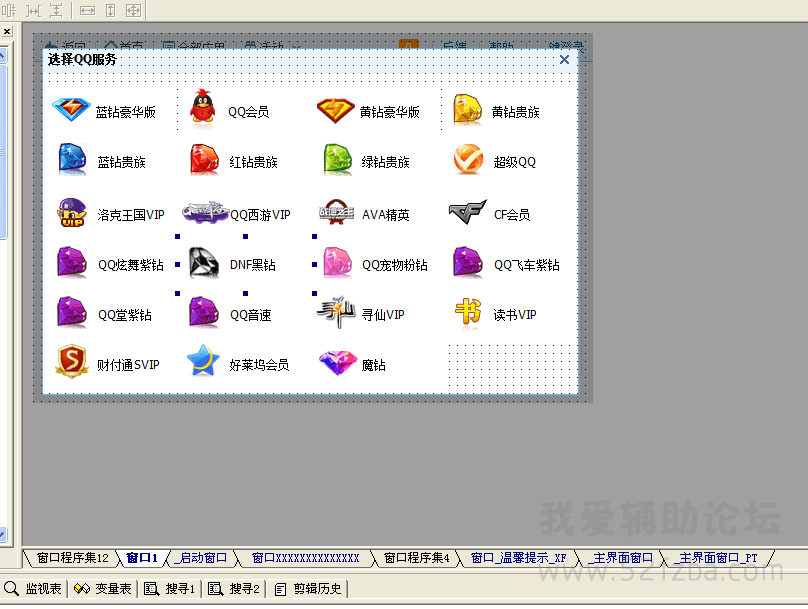This screenshot has width=808, height=609.
Task: Close the left side panel
Action: [7, 31]
